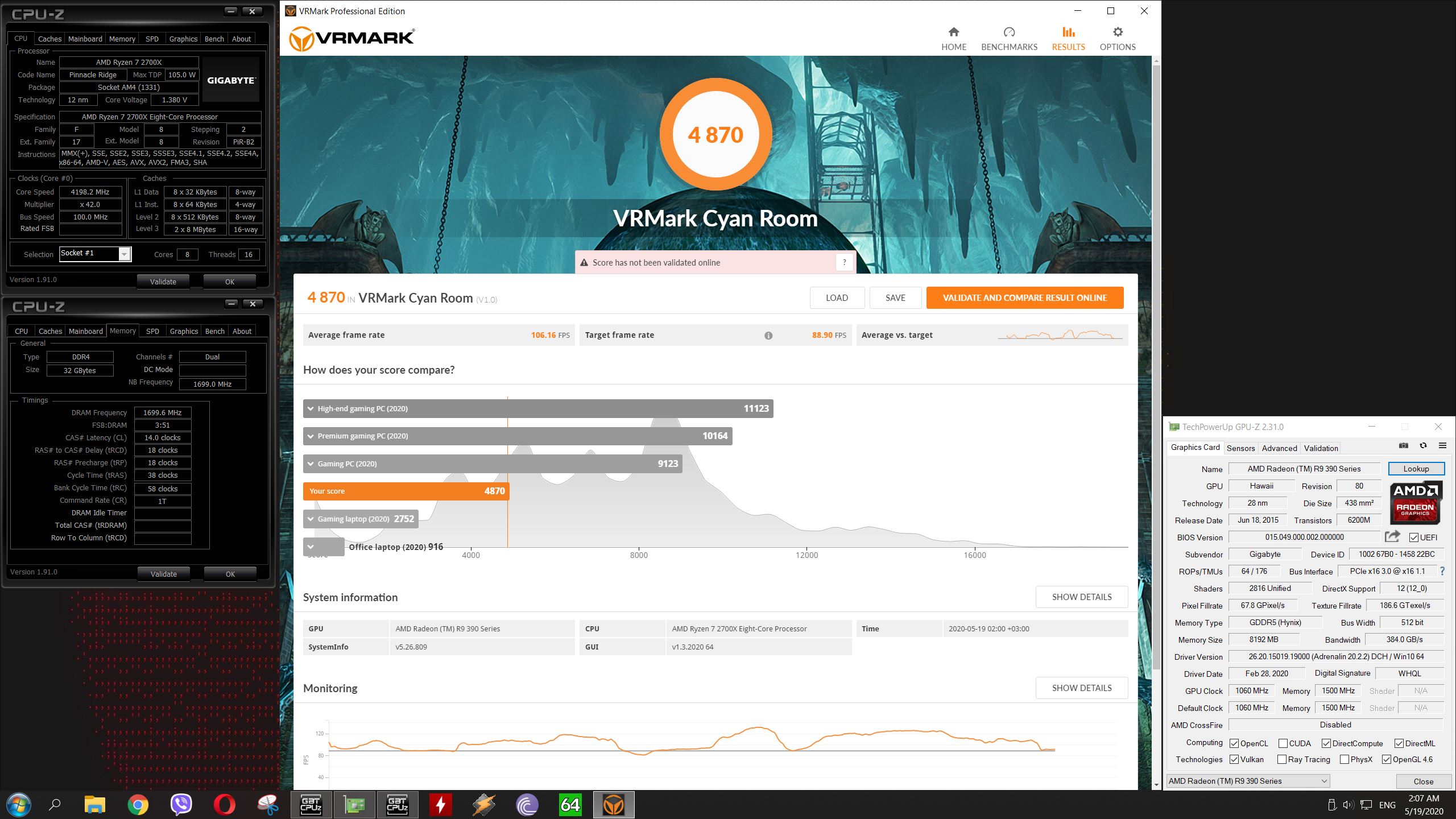Screen dimensions: 1456x819
Task: Open the Mainboard tab in upper CPU-Z
Action: tap(85, 39)
